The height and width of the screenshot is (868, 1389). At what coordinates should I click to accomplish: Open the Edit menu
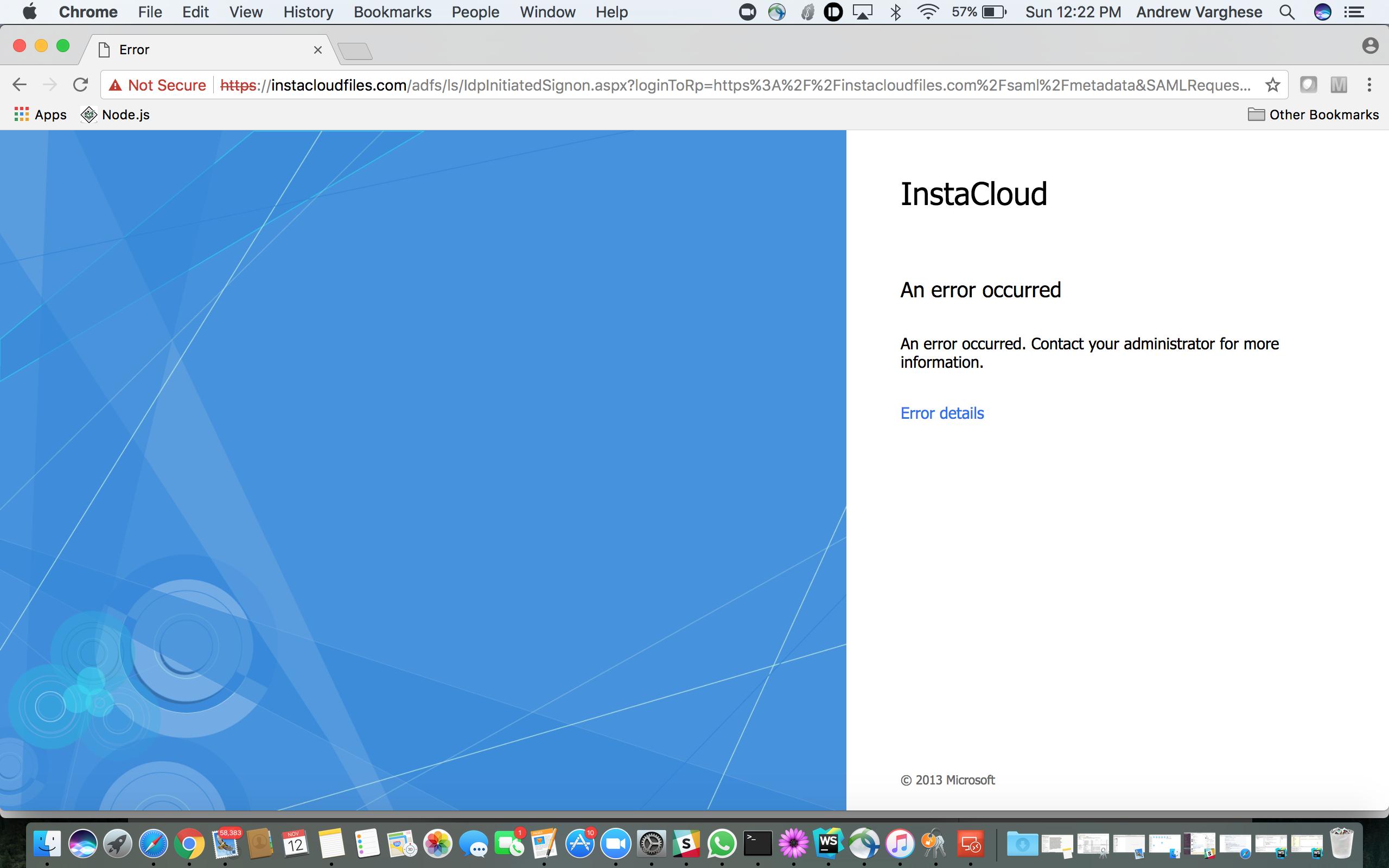click(195, 12)
